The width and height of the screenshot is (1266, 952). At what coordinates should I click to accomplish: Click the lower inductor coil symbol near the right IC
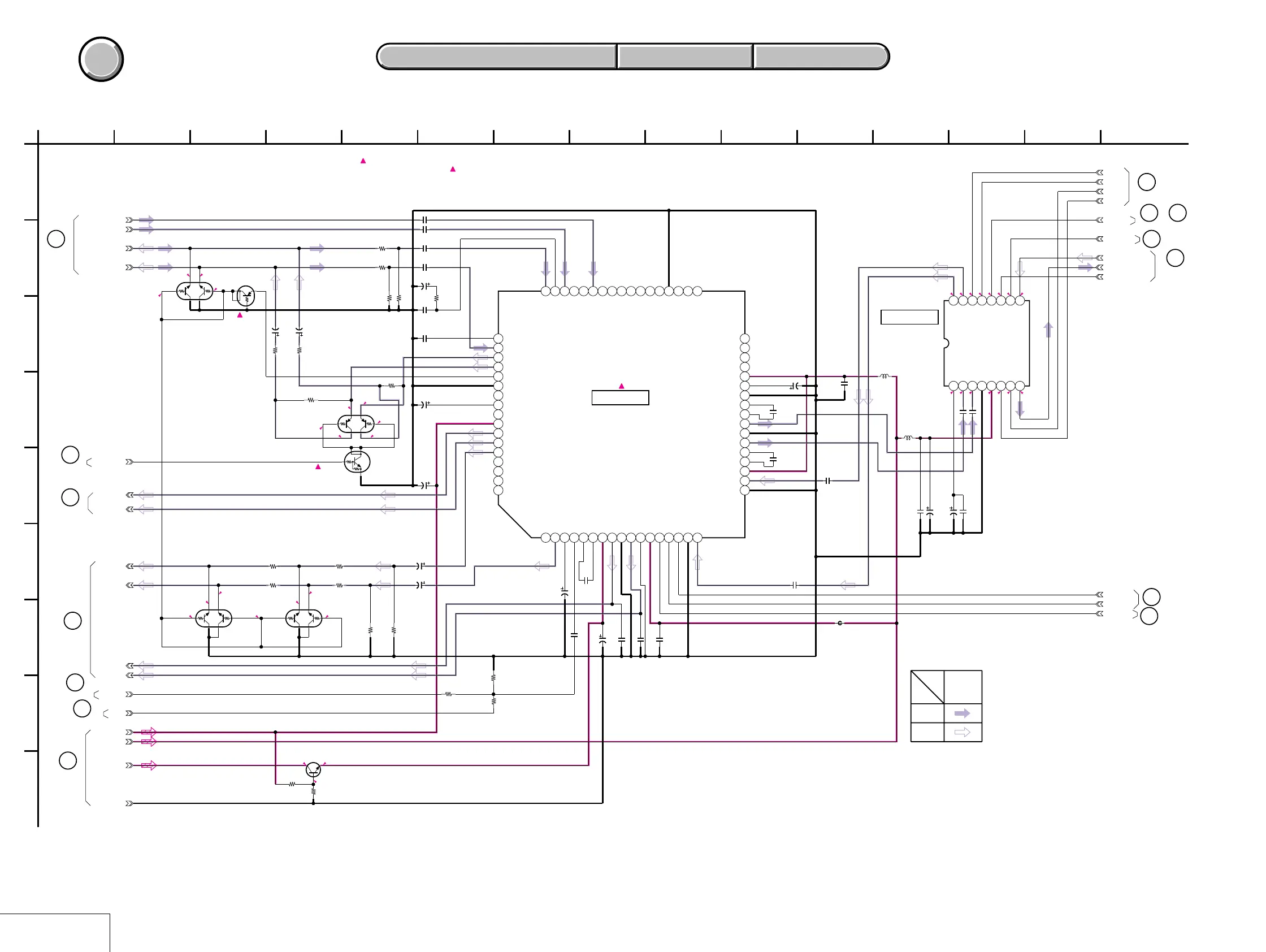pyautogui.click(x=908, y=438)
